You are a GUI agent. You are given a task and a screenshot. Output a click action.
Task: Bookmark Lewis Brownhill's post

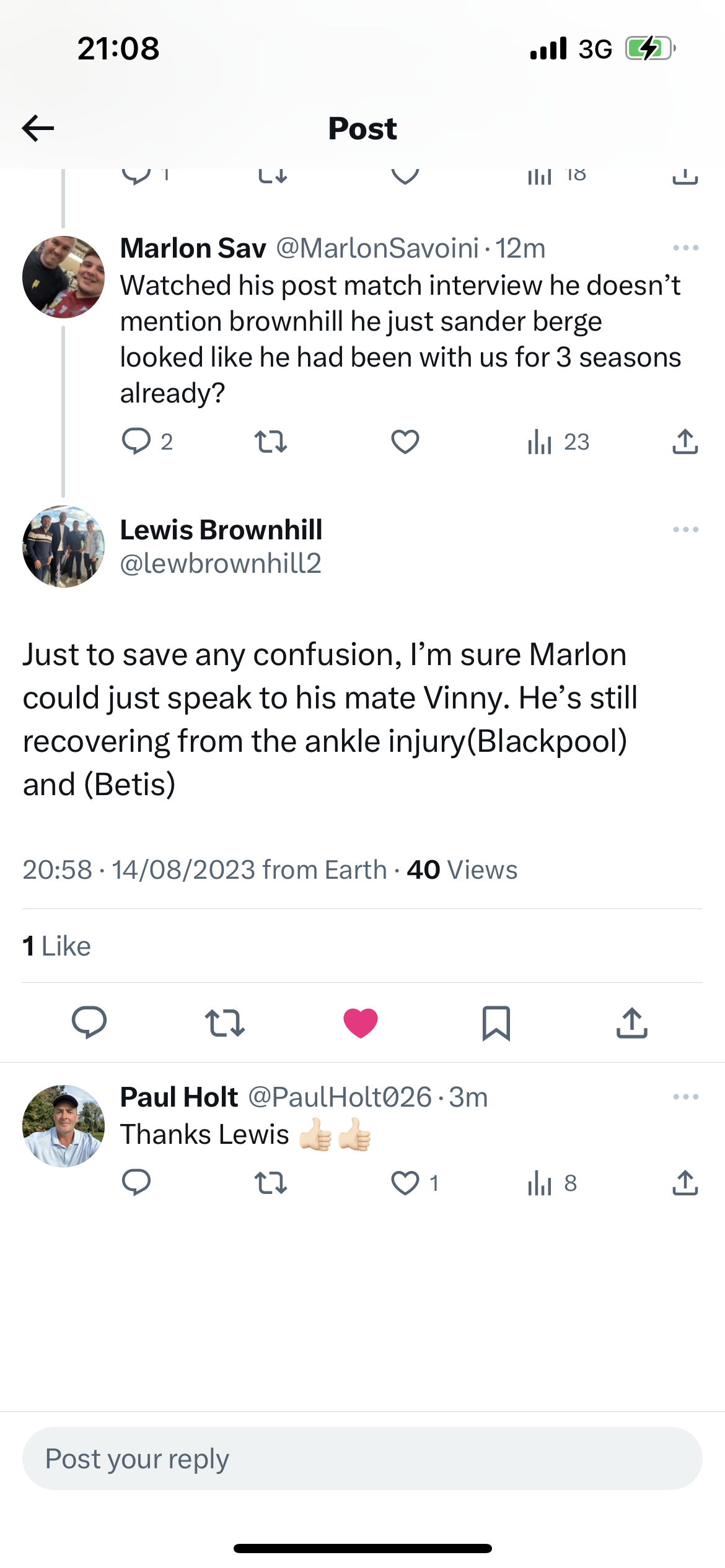tap(496, 1022)
